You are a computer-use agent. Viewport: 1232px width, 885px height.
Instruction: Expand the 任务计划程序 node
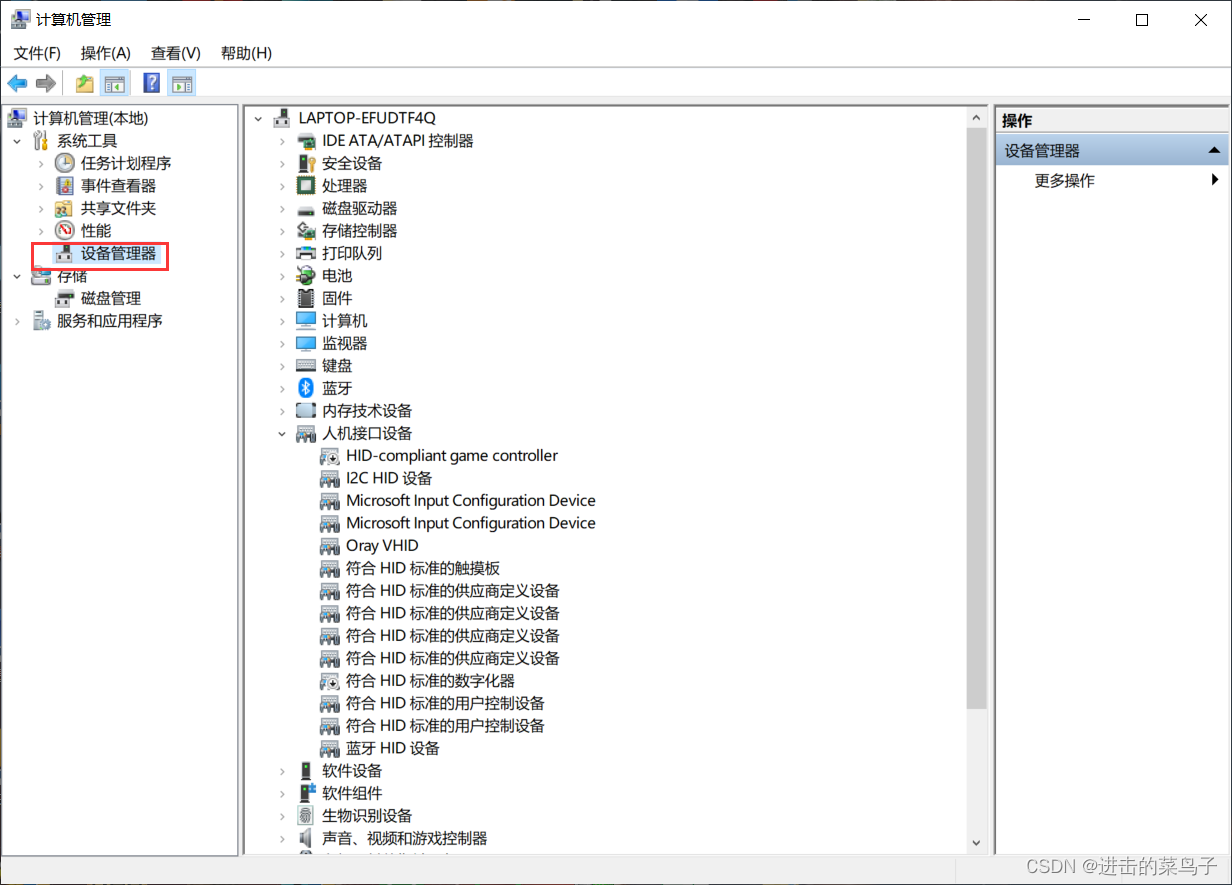pos(40,163)
